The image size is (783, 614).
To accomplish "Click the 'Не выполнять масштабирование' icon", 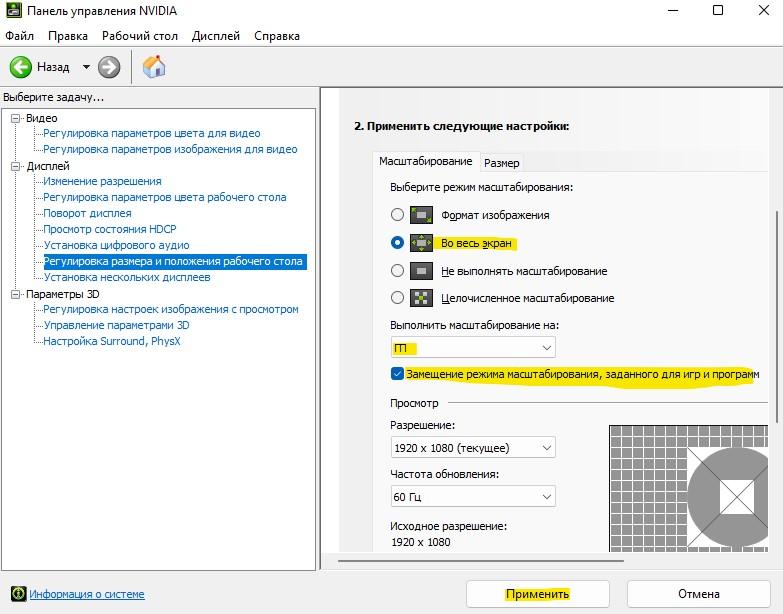I will (x=421, y=271).
